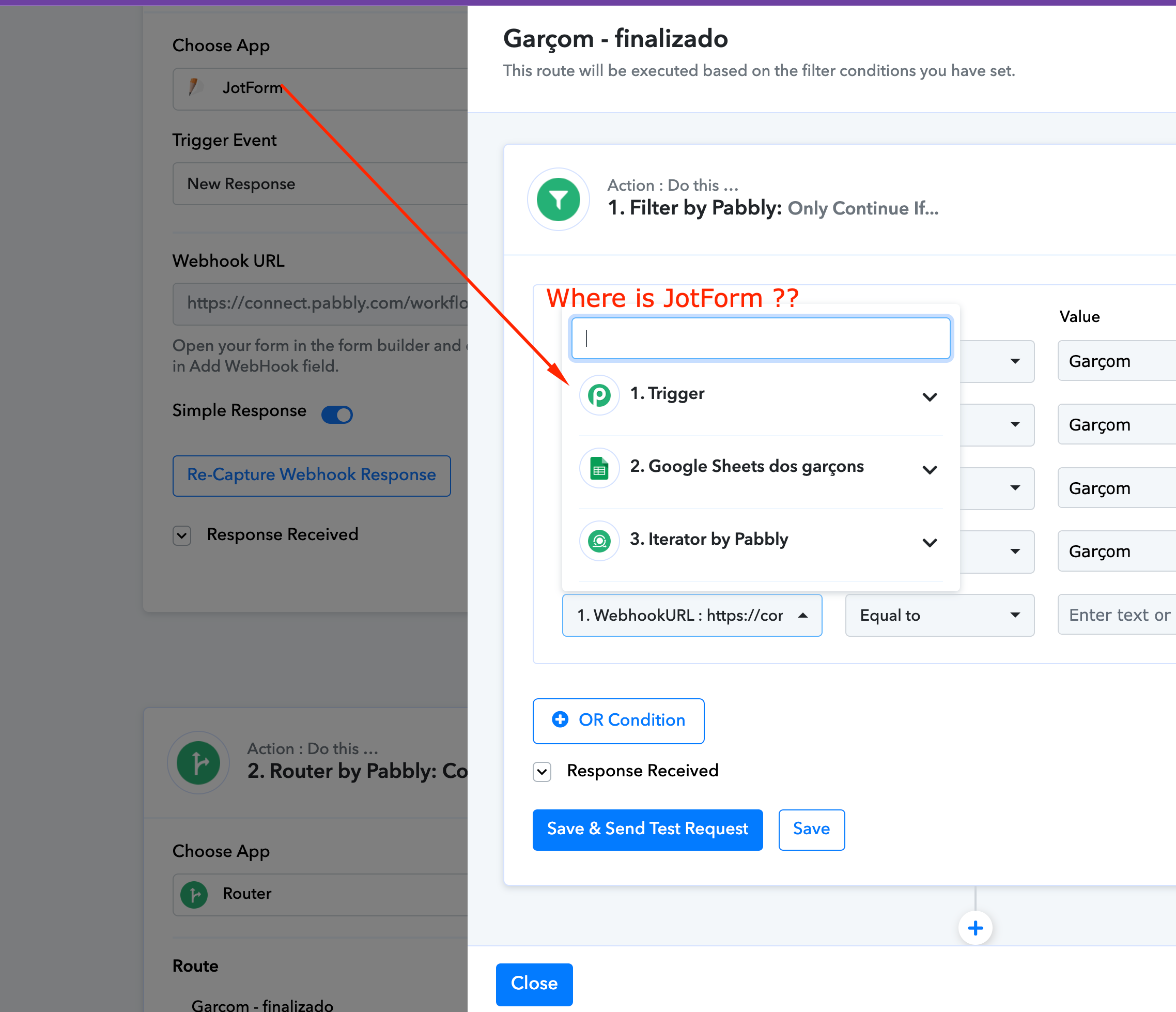Image resolution: width=1176 pixels, height=1012 pixels.
Task: Click the Garçom - finalizado route title
Action: 615,39
